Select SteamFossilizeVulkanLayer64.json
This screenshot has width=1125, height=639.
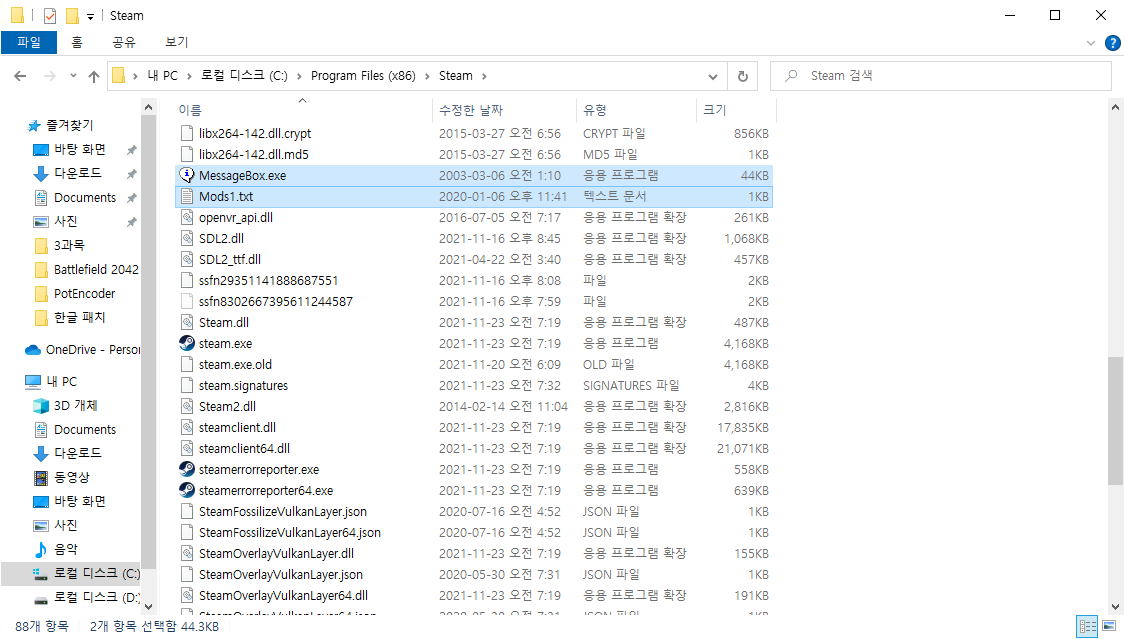[x=290, y=532]
